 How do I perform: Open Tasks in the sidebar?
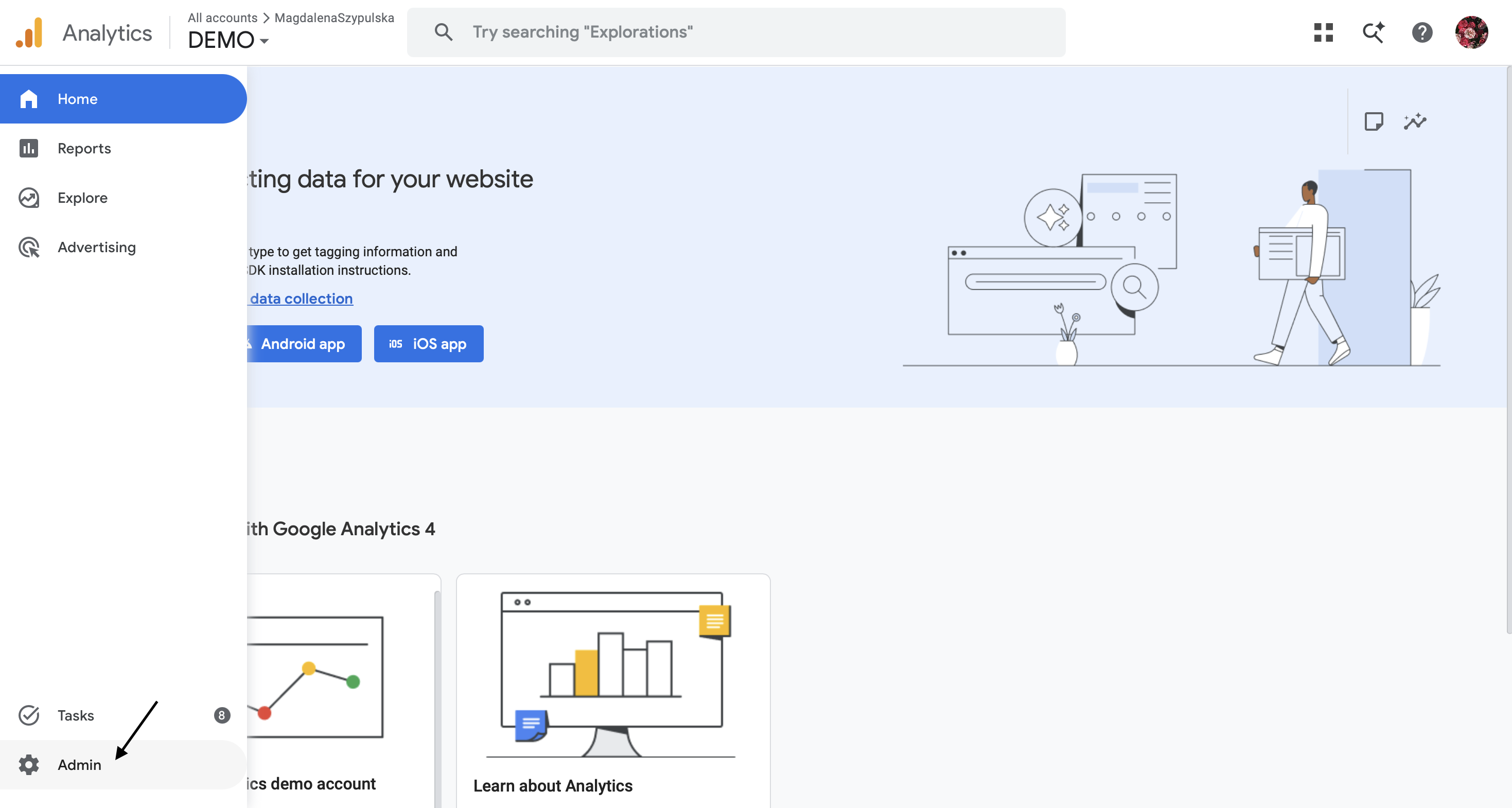(x=124, y=715)
